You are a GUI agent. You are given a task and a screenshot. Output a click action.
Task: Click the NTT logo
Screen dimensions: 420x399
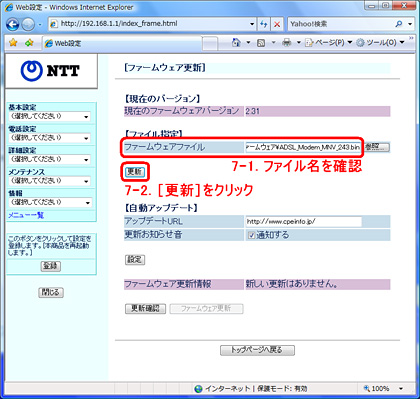pos(51,71)
